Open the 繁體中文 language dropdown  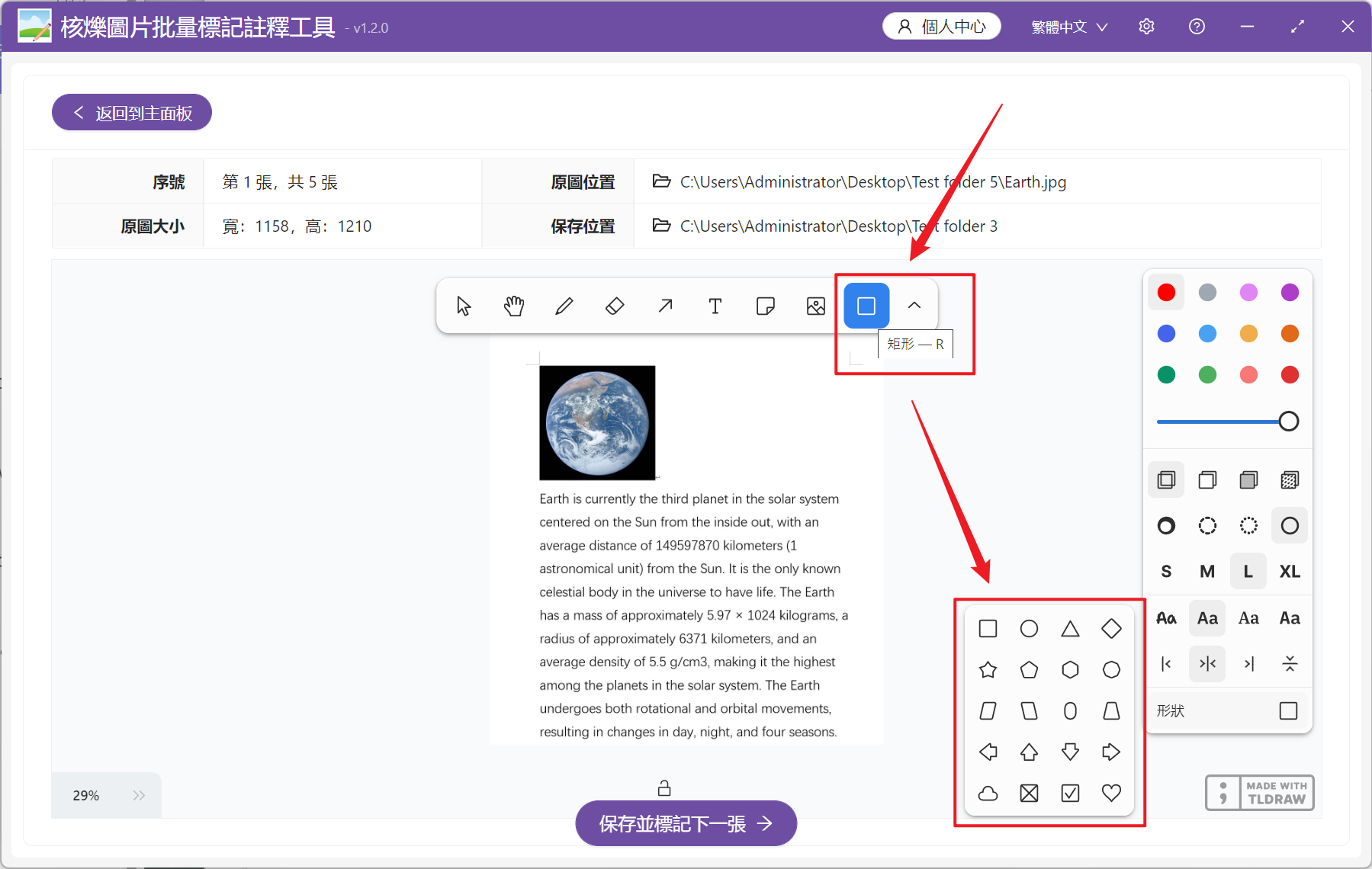point(1069,27)
